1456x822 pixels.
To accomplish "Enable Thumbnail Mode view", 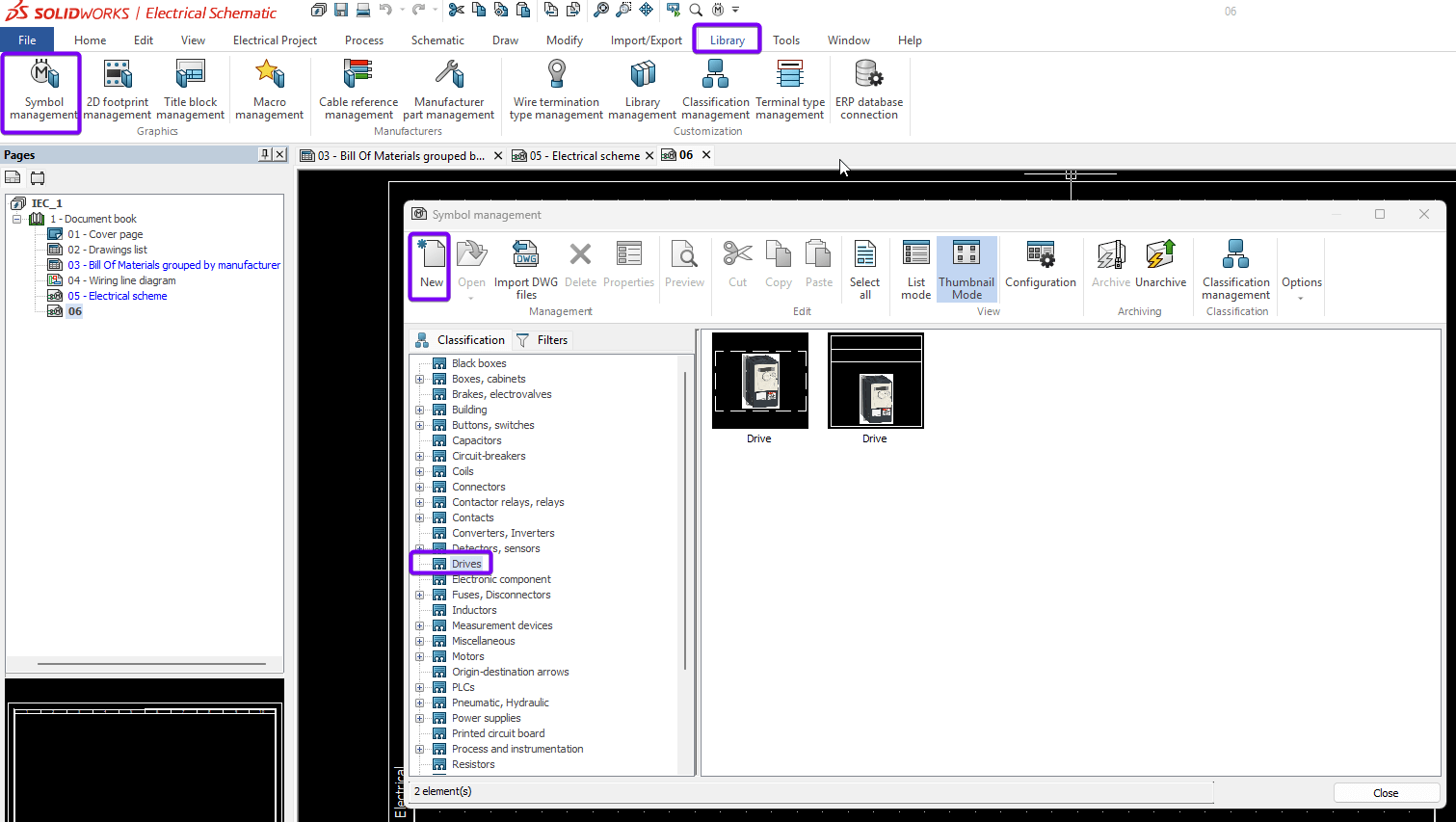I will pos(966,268).
